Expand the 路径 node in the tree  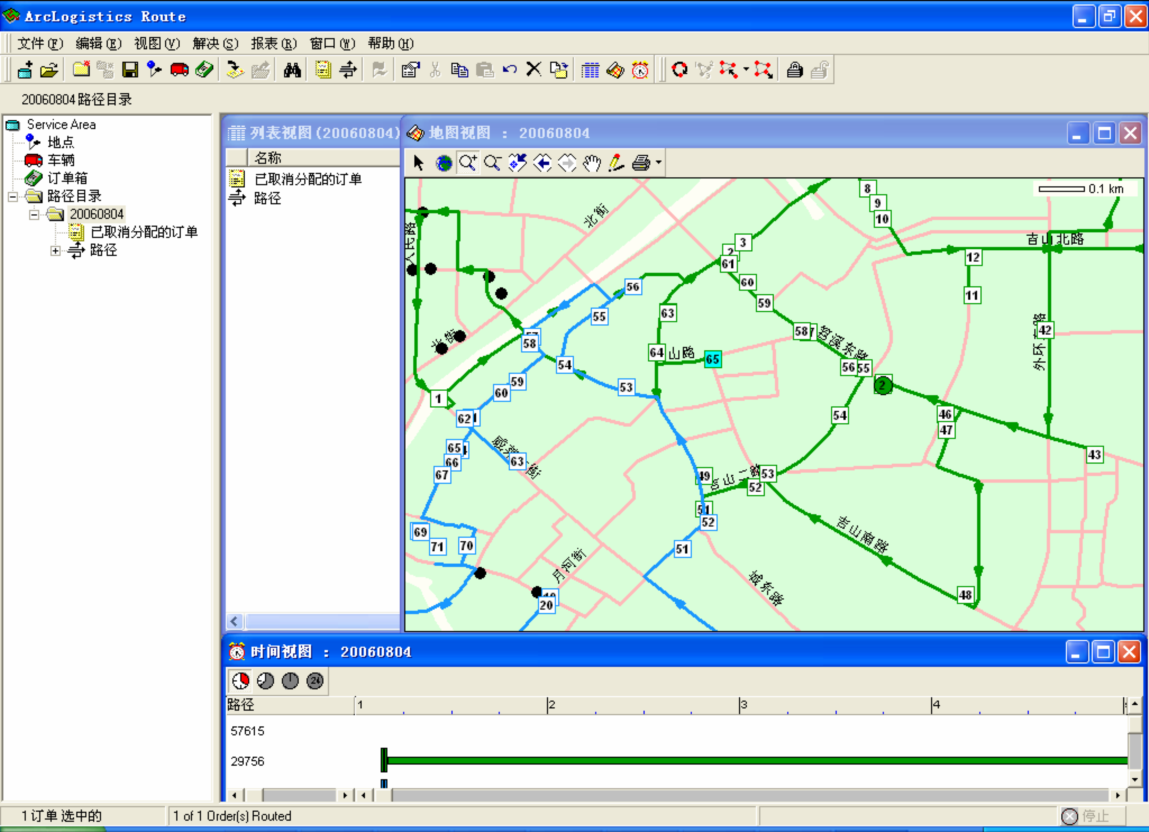pos(55,251)
